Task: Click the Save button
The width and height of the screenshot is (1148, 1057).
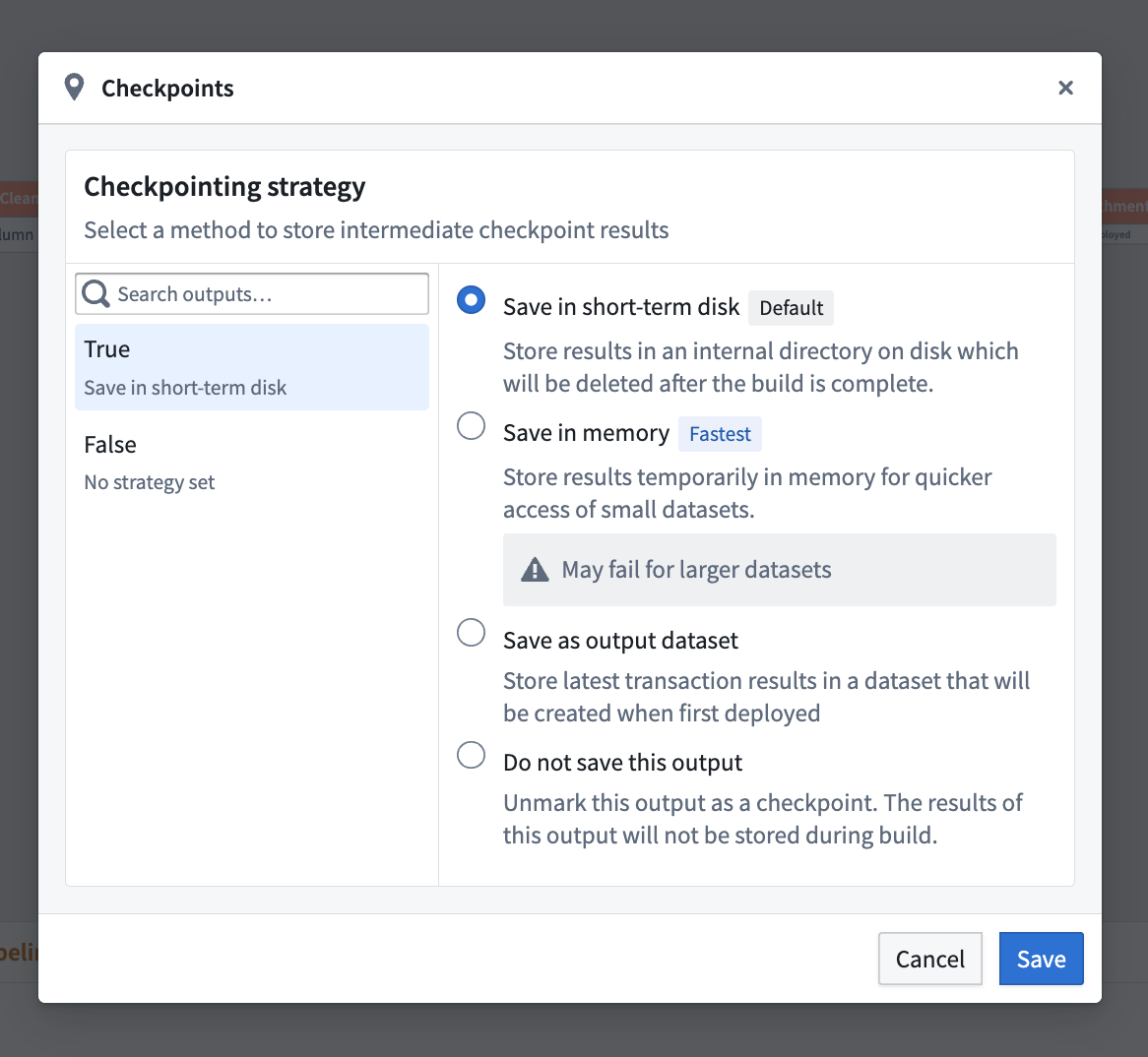Action: 1041,958
